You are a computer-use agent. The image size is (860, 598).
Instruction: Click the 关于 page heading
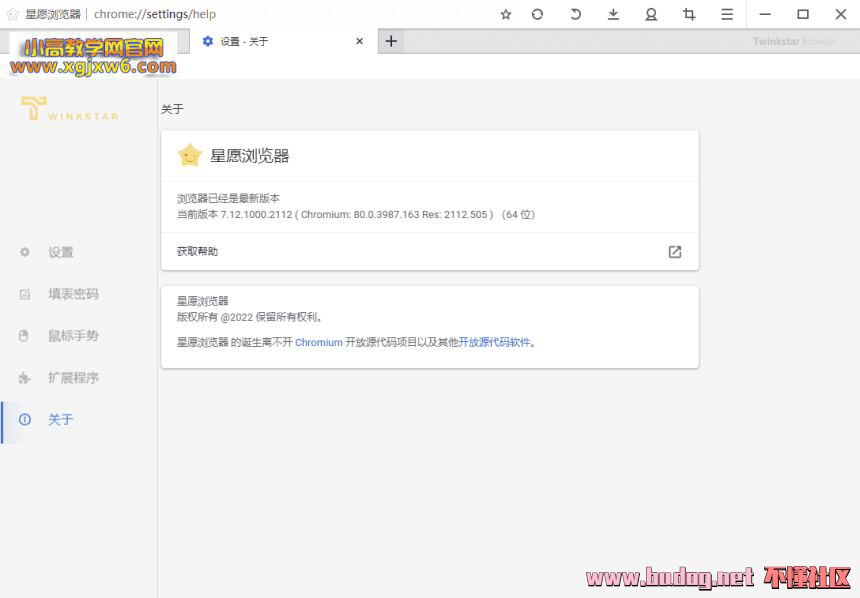pos(172,109)
